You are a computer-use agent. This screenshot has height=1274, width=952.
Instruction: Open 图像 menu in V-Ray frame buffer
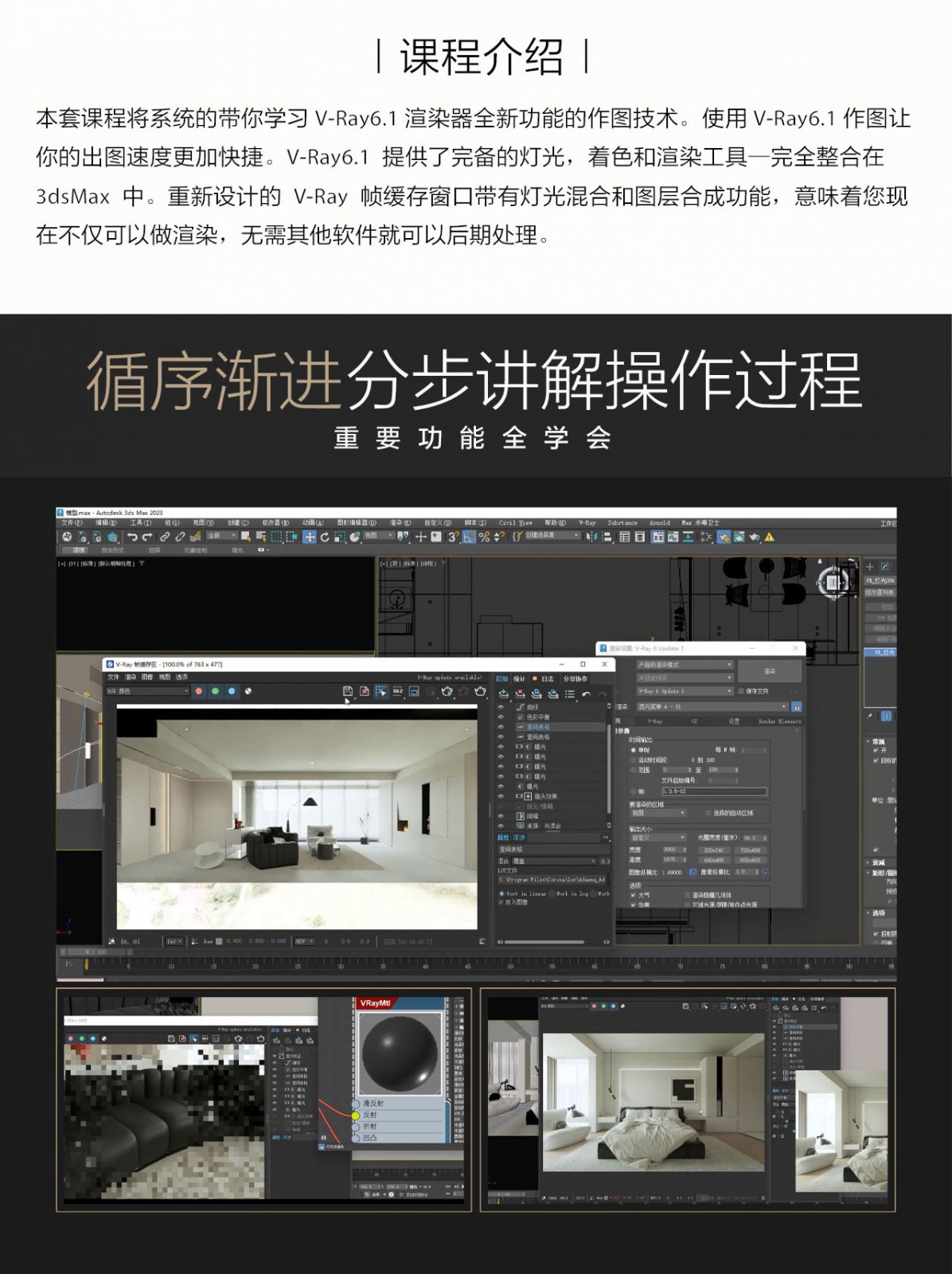[x=147, y=678]
